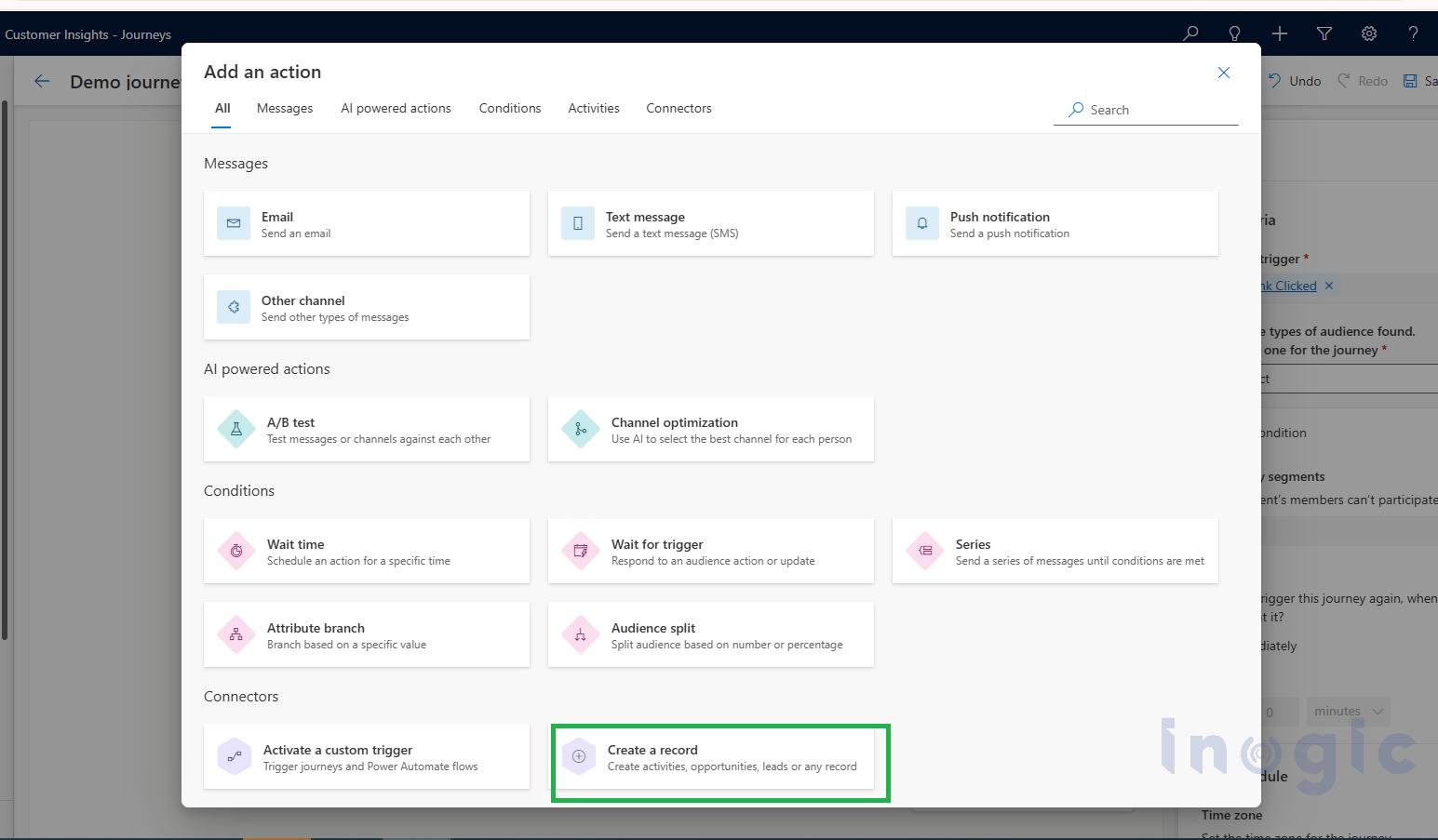Open the AI powered actions tab
1438x840 pixels.
point(396,109)
